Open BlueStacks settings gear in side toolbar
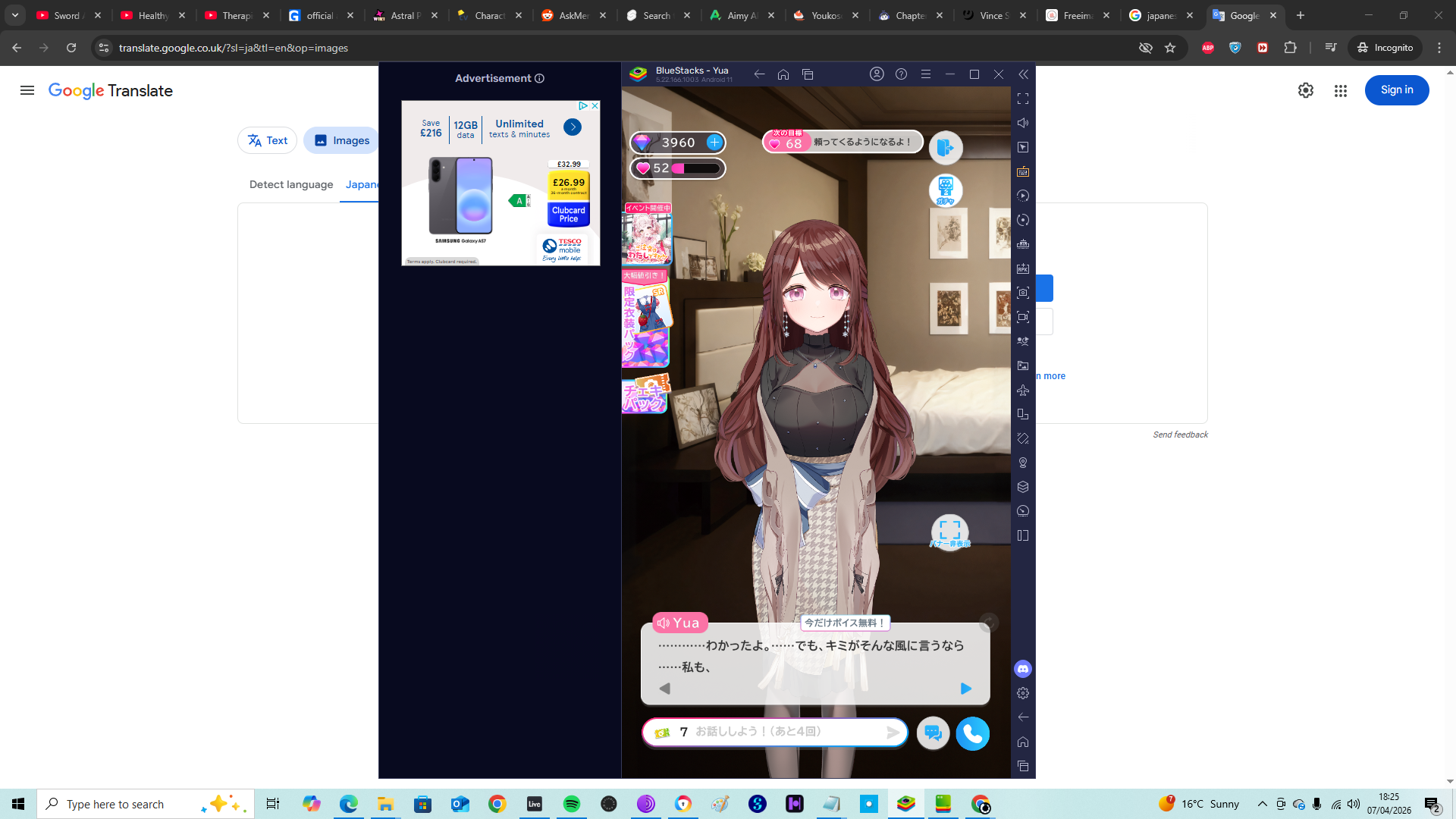 pos(1023,693)
